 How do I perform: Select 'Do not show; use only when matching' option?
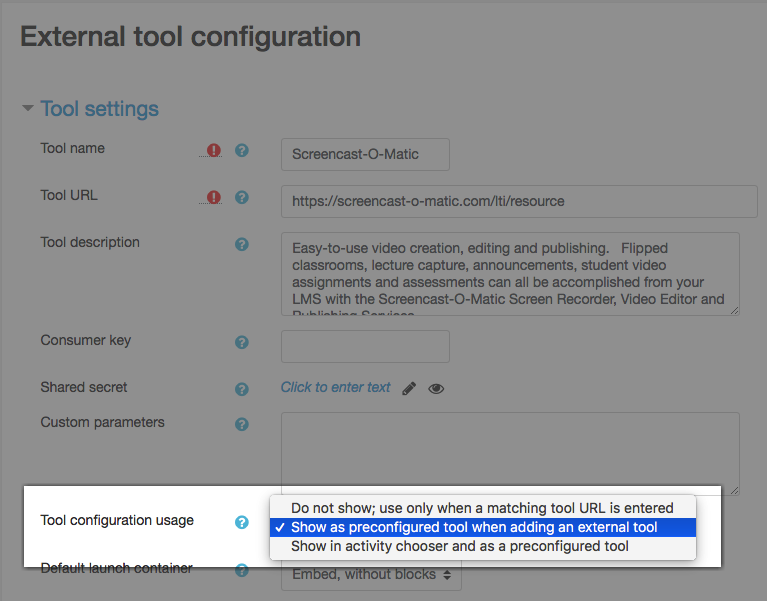pyautogui.click(x=482, y=508)
